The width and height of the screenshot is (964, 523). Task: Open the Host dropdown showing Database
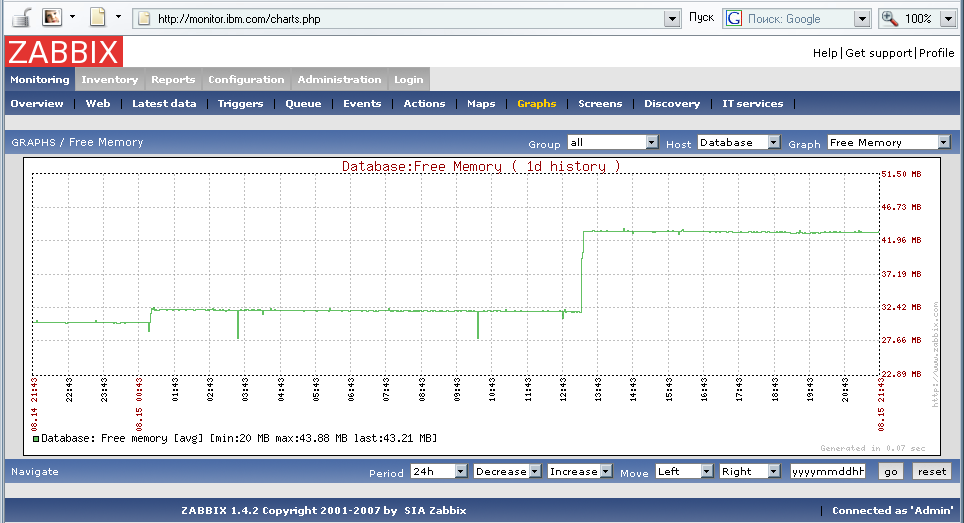pos(773,143)
